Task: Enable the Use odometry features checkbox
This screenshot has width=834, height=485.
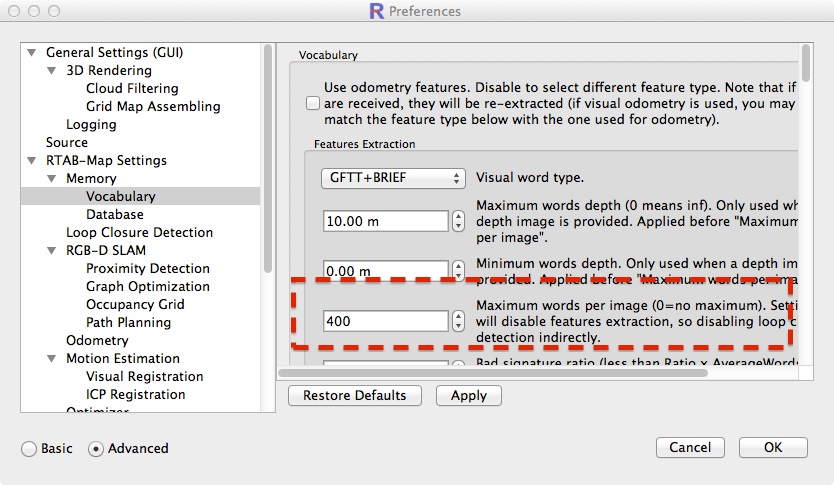Action: pos(313,104)
